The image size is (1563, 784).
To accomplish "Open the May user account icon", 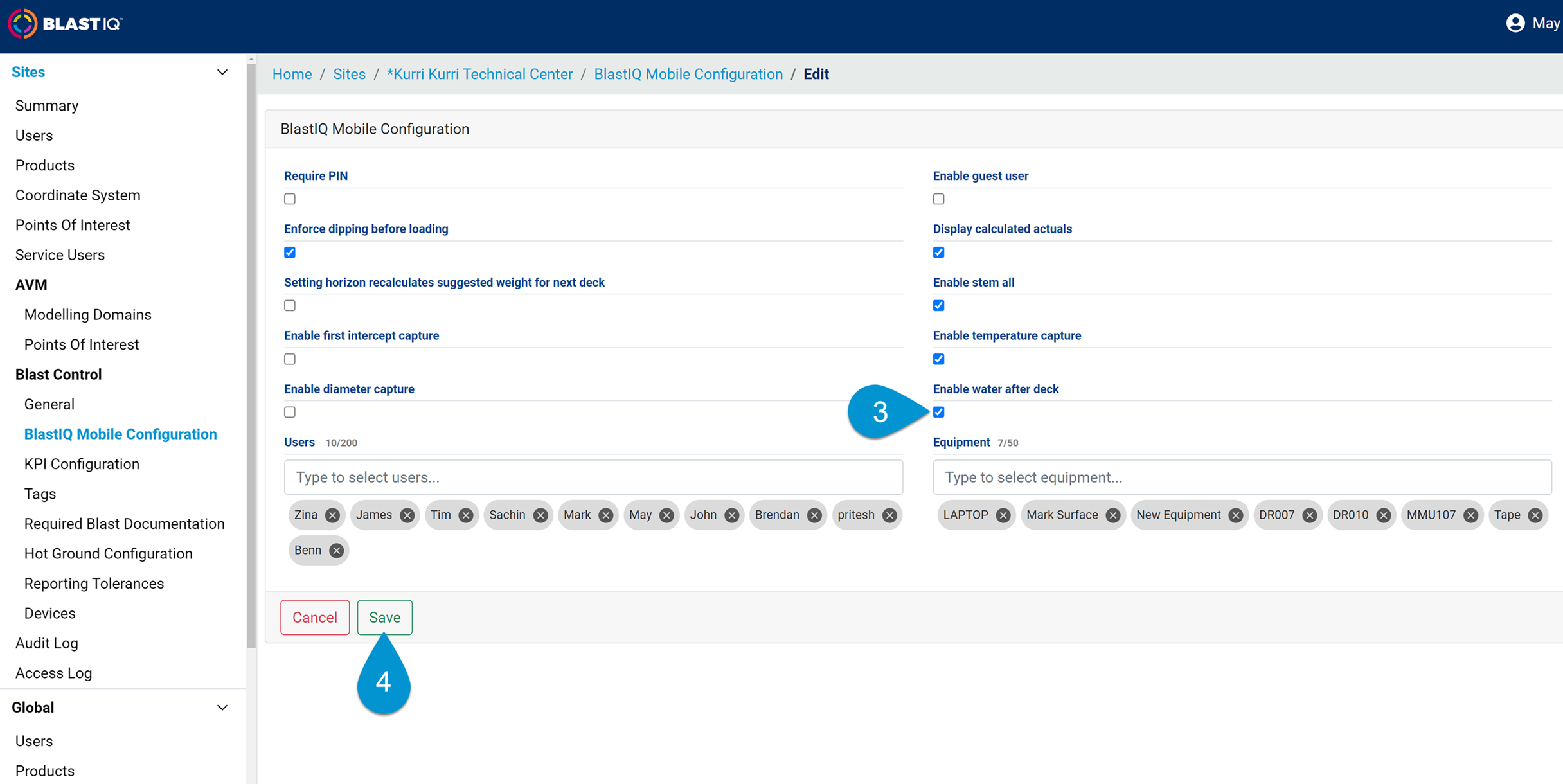I will coord(1515,23).
